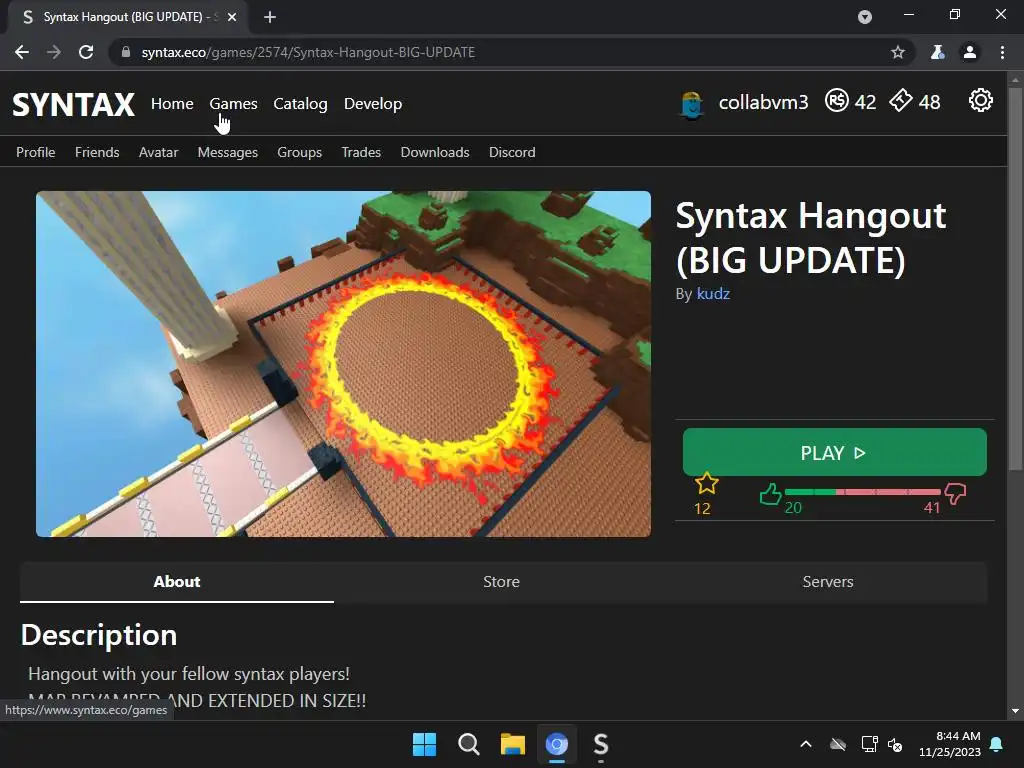Click the like/dislike ratio bar

(862, 492)
